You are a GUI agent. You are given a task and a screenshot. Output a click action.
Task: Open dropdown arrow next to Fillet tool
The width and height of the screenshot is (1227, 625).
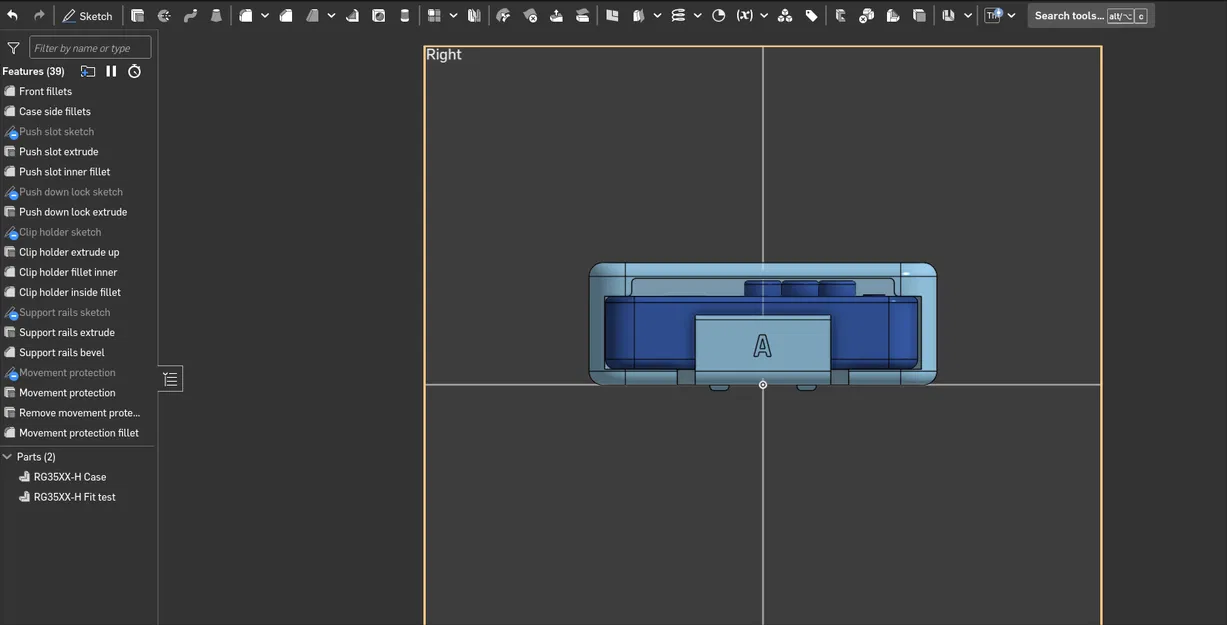click(x=265, y=16)
